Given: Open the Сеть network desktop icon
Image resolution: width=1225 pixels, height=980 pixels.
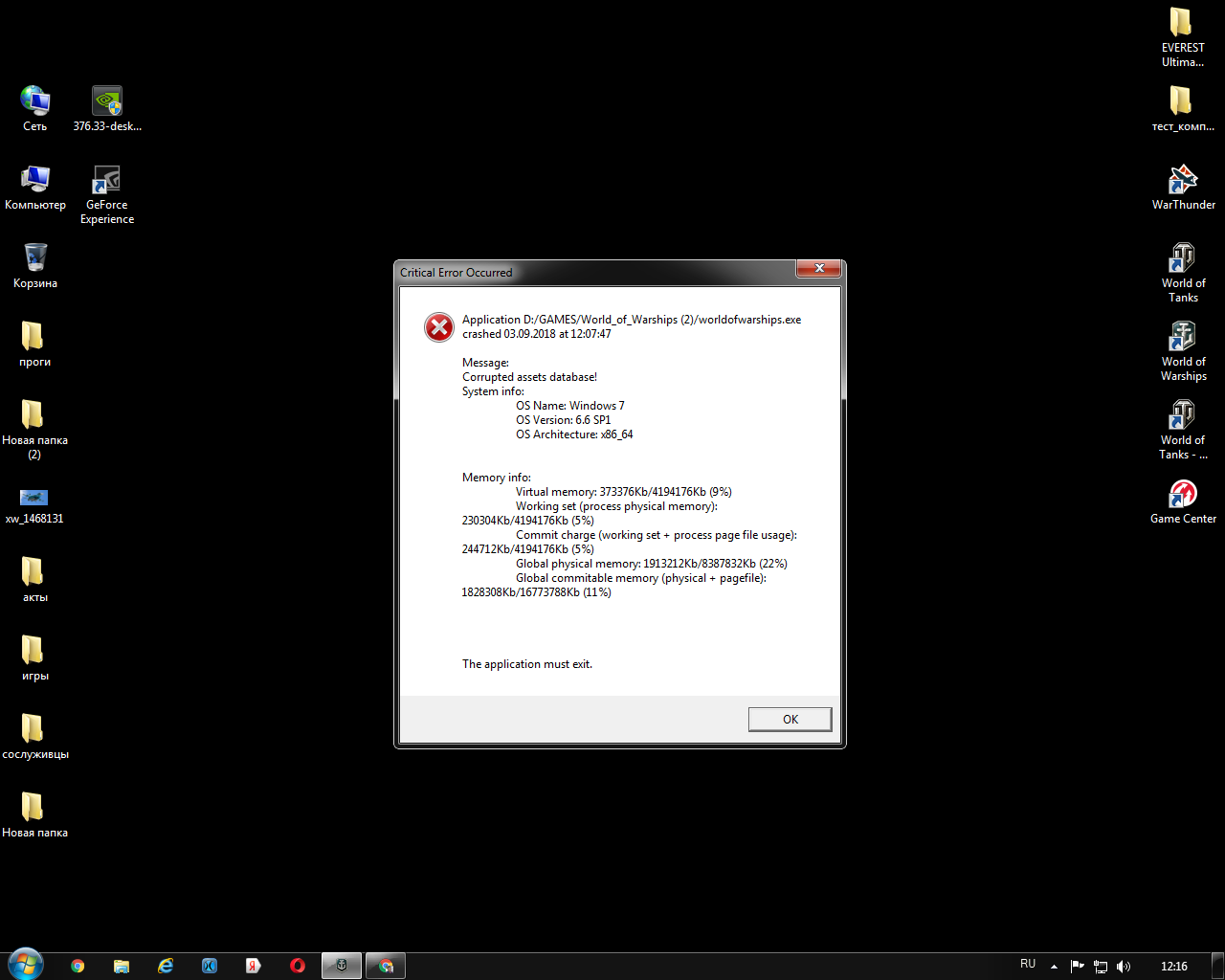Looking at the screenshot, I should (35, 108).
